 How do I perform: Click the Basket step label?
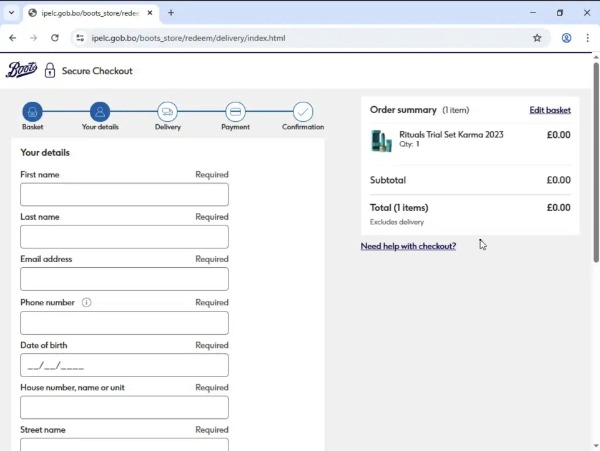pos(33,127)
